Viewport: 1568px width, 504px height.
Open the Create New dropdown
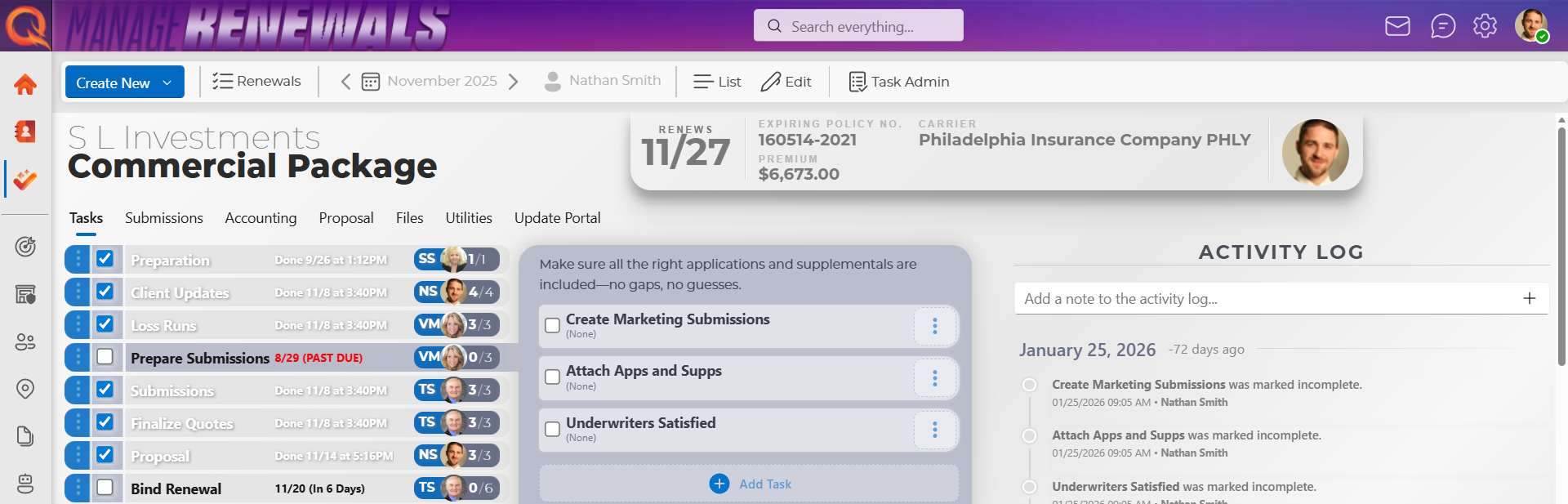125,83
